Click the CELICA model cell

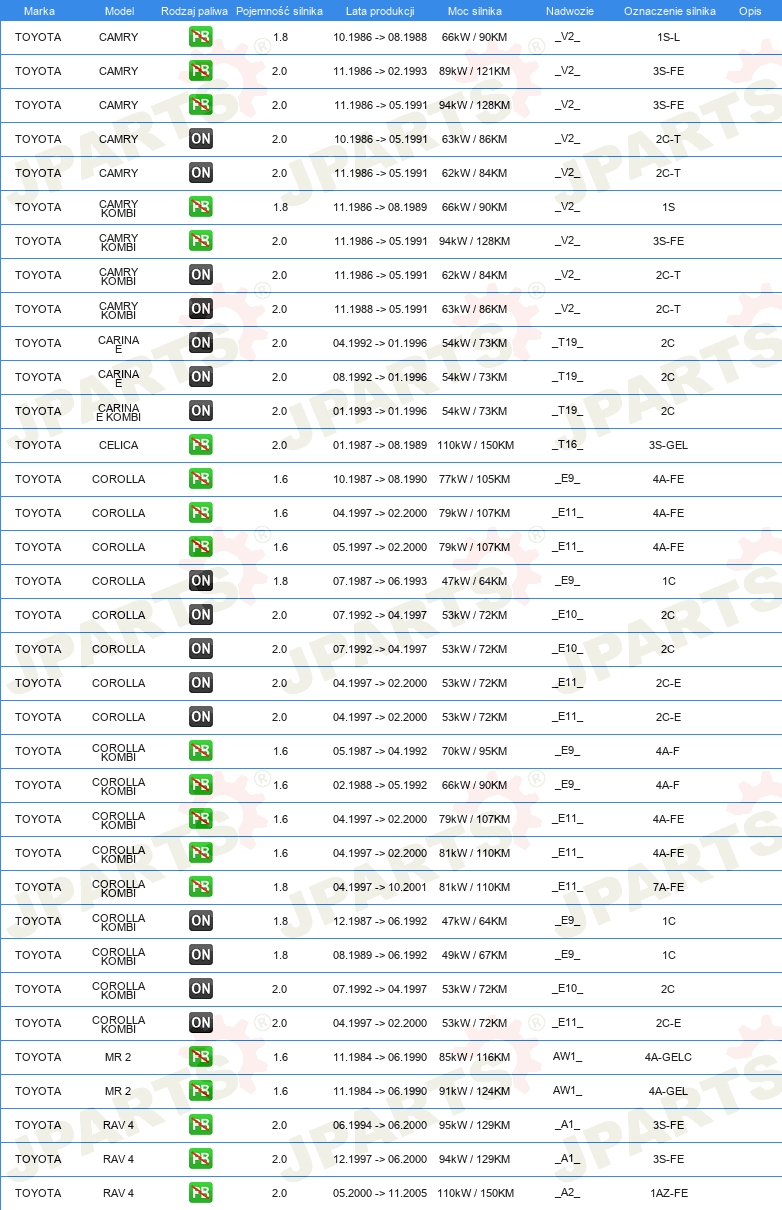(x=119, y=445)
